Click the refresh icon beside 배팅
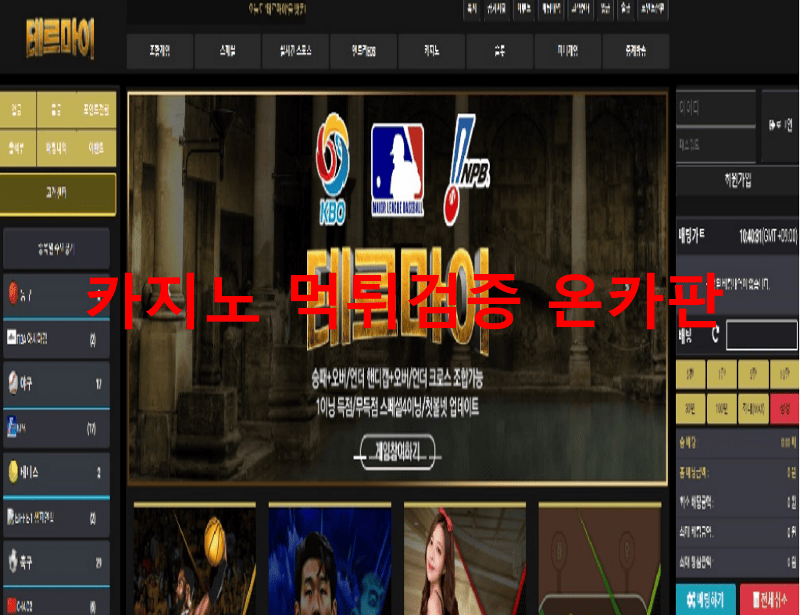800x615 pixels. pos(715,335)
